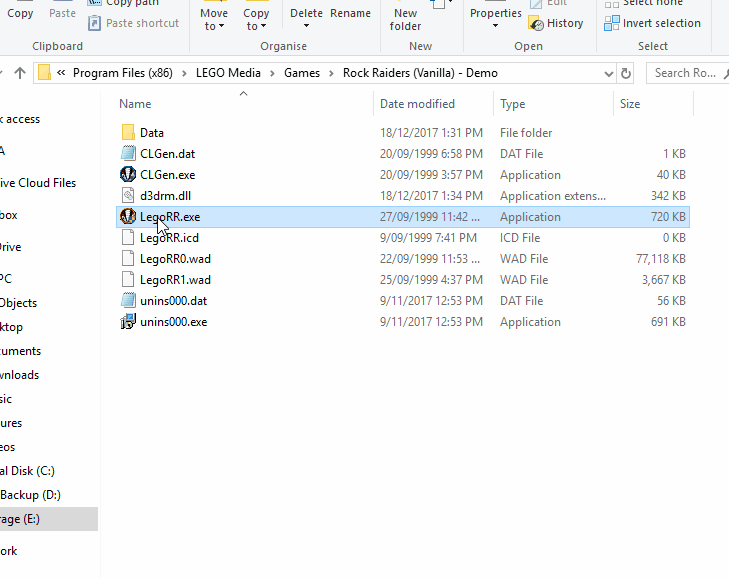
Task: Sort by Date modified column
Action: [x=418, y=104]
